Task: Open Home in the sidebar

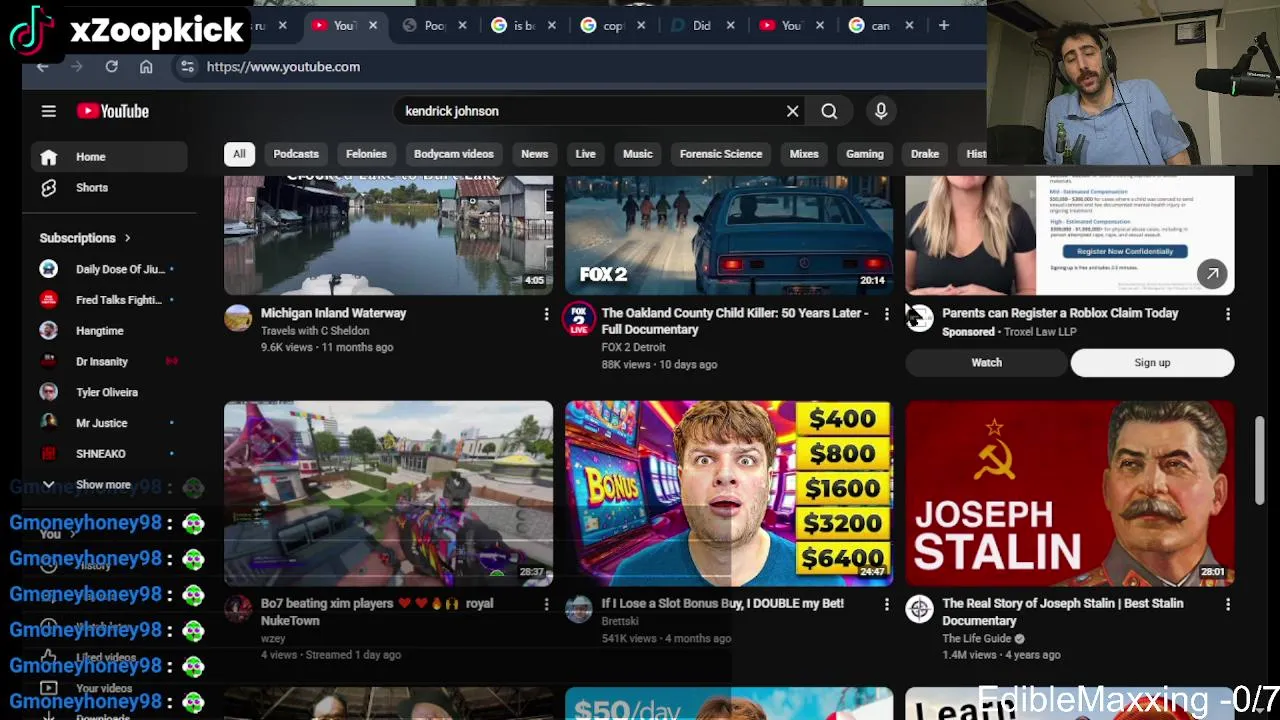Action: click(107, 157)
